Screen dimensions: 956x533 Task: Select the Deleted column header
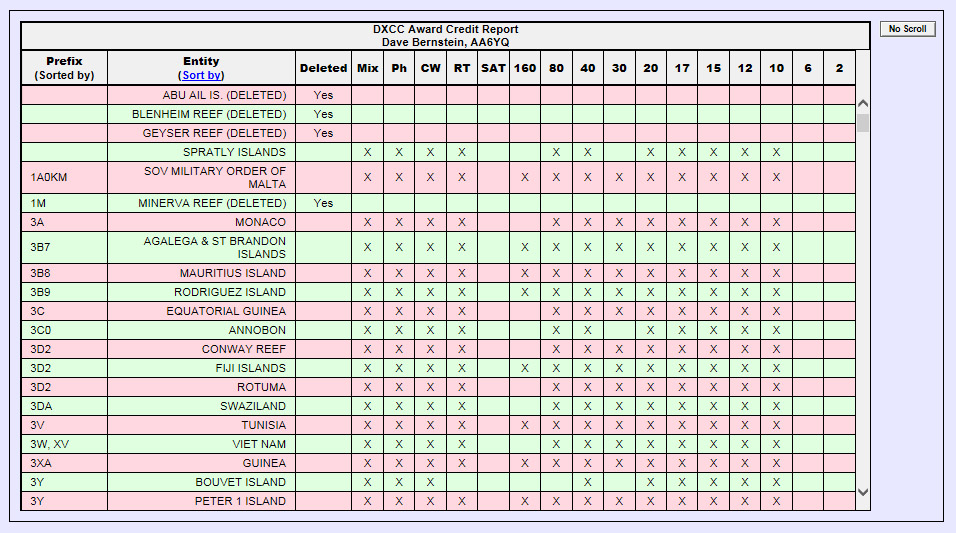click(323, 68)
